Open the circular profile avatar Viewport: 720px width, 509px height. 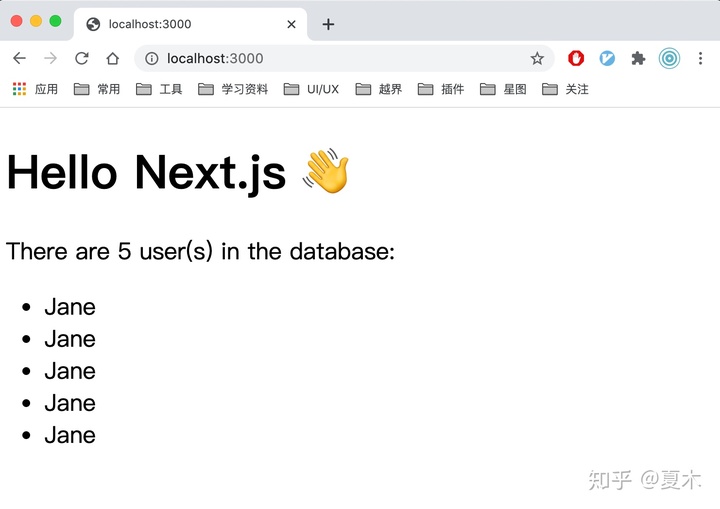click(x=669, y=58)
